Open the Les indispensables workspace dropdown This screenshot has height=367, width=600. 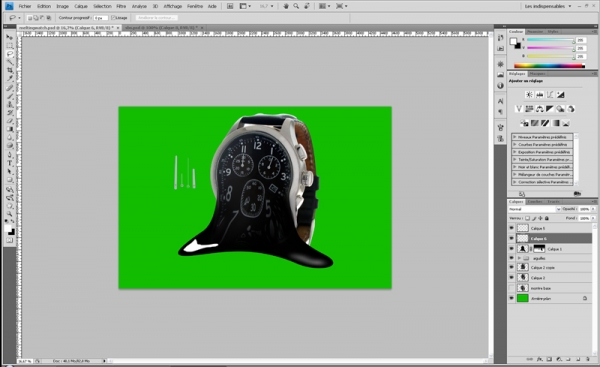pyautogui.click(x=548, y=6)
